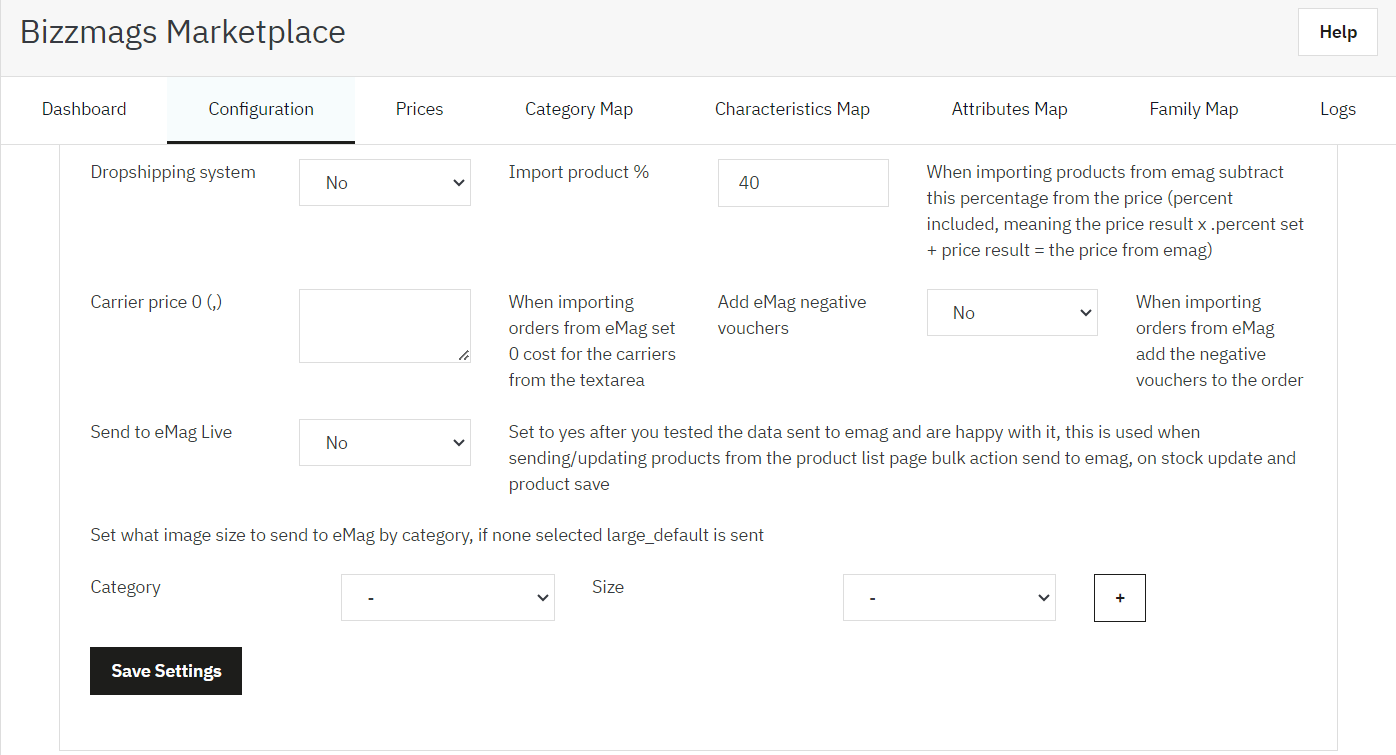1396x755 pixels.
Task: Expand the Category select box
Action: point(448,597)
